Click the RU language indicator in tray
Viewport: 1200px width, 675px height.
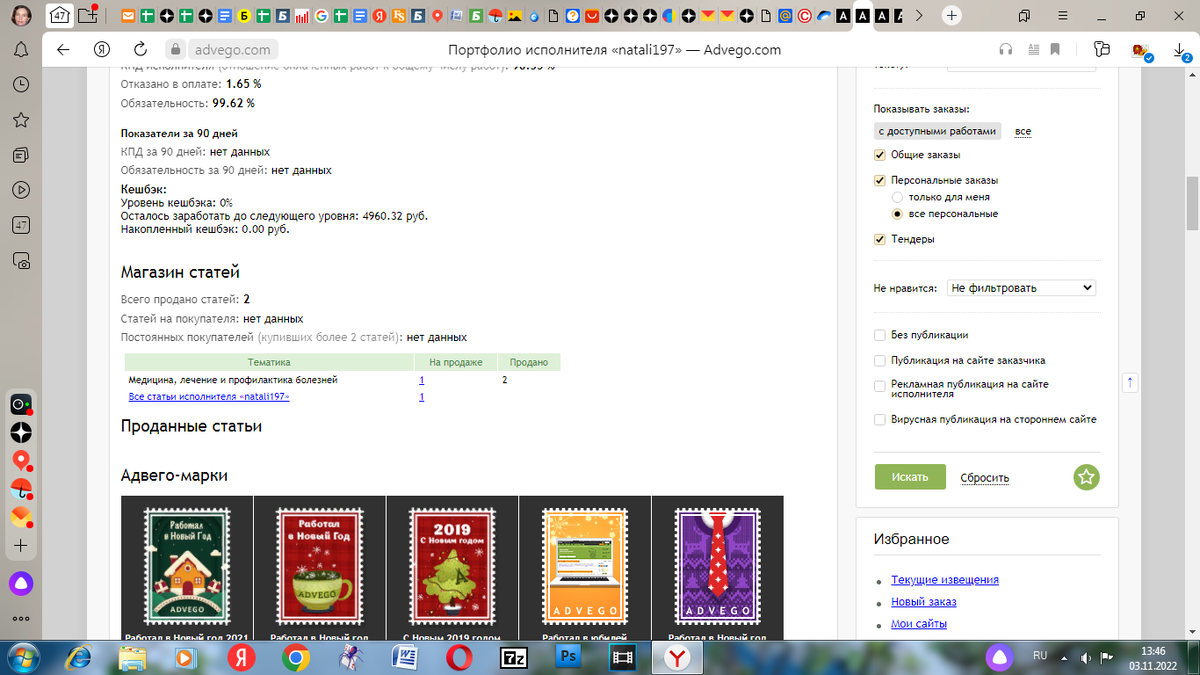[x=1040, y=656]
